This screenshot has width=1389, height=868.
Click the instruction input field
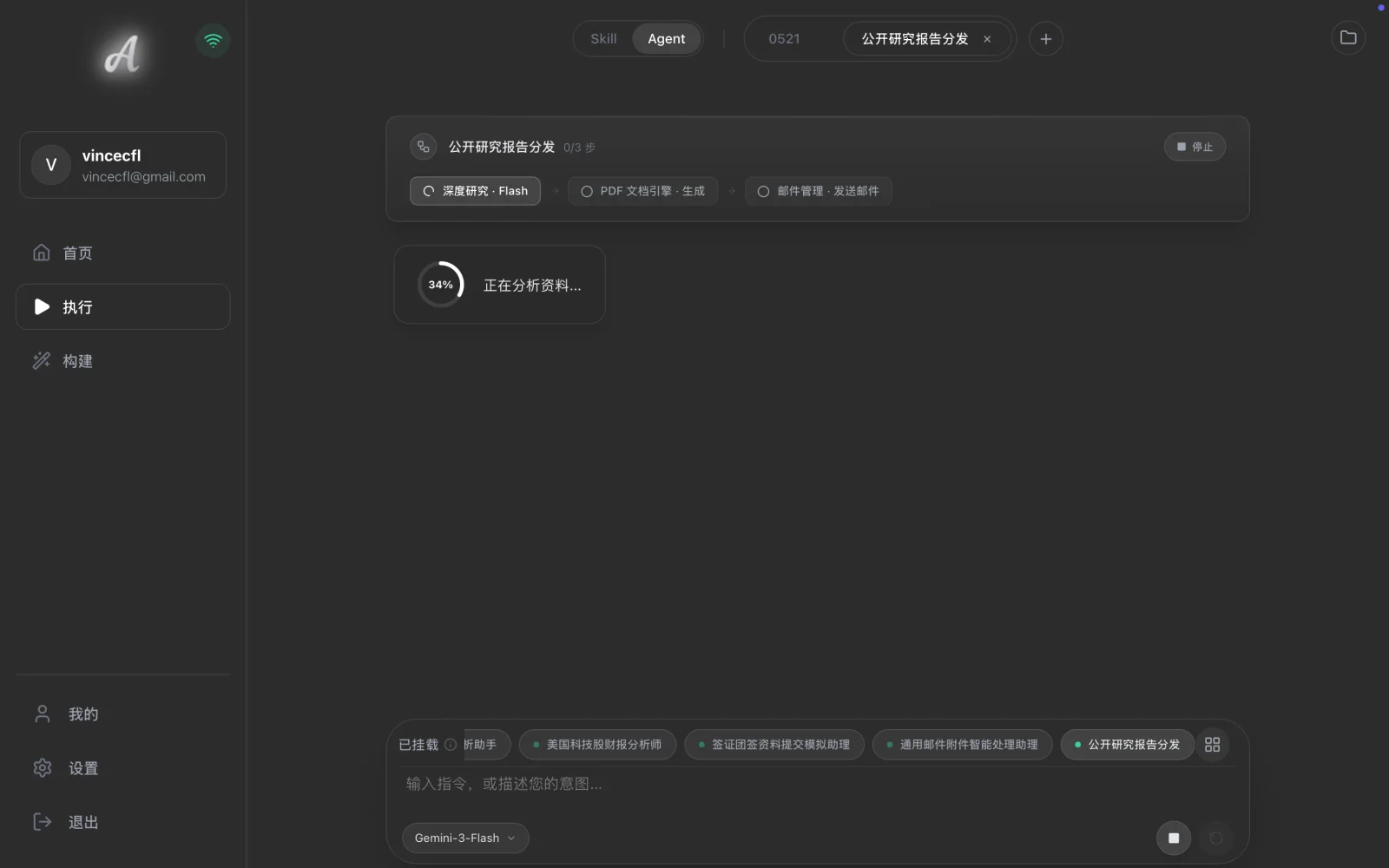(x=816, y=784)
